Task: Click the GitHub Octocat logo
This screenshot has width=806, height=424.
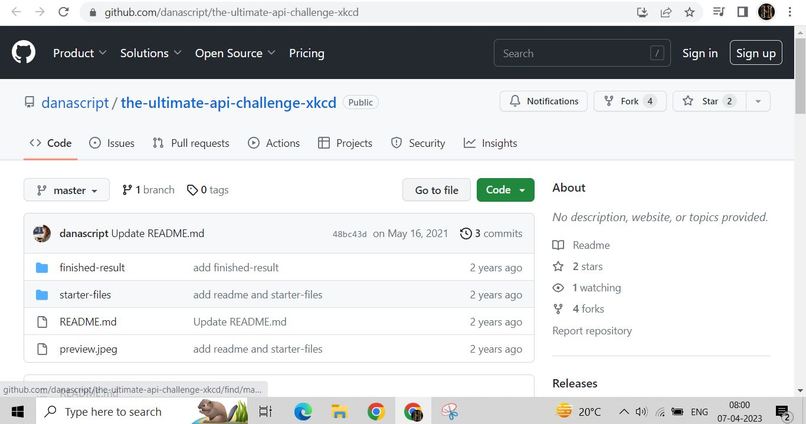Action: [x=24, y=53]
